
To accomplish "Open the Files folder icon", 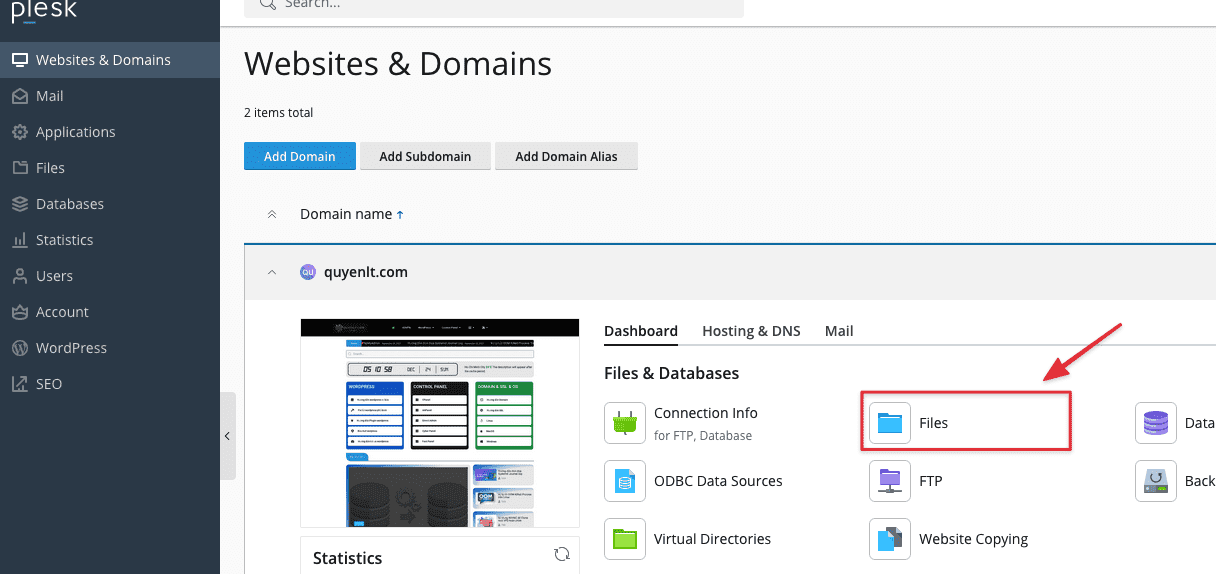I will pyautogui.click(x=889, y=423).
